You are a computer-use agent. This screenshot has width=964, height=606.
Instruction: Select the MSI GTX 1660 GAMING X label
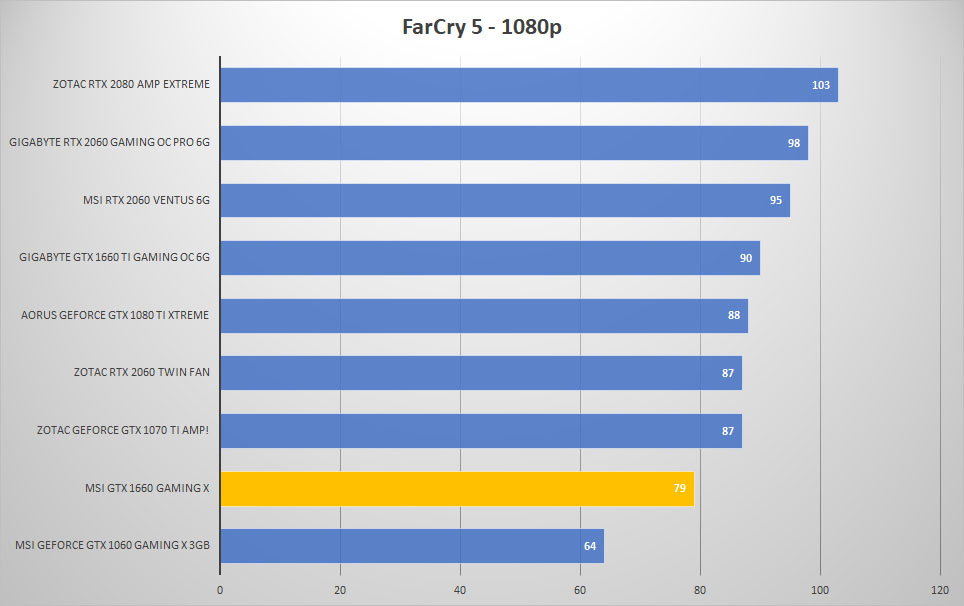coord(147,488)
